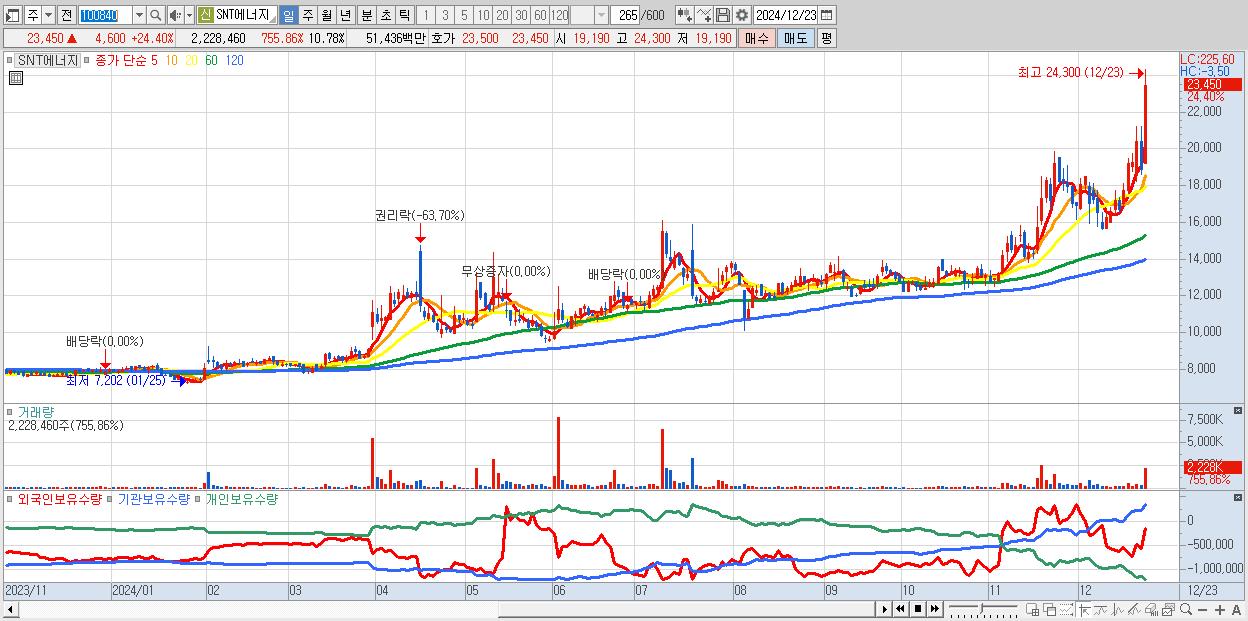Click the date field 2024/12/23

pyautogui.click(x=786, y=15)
